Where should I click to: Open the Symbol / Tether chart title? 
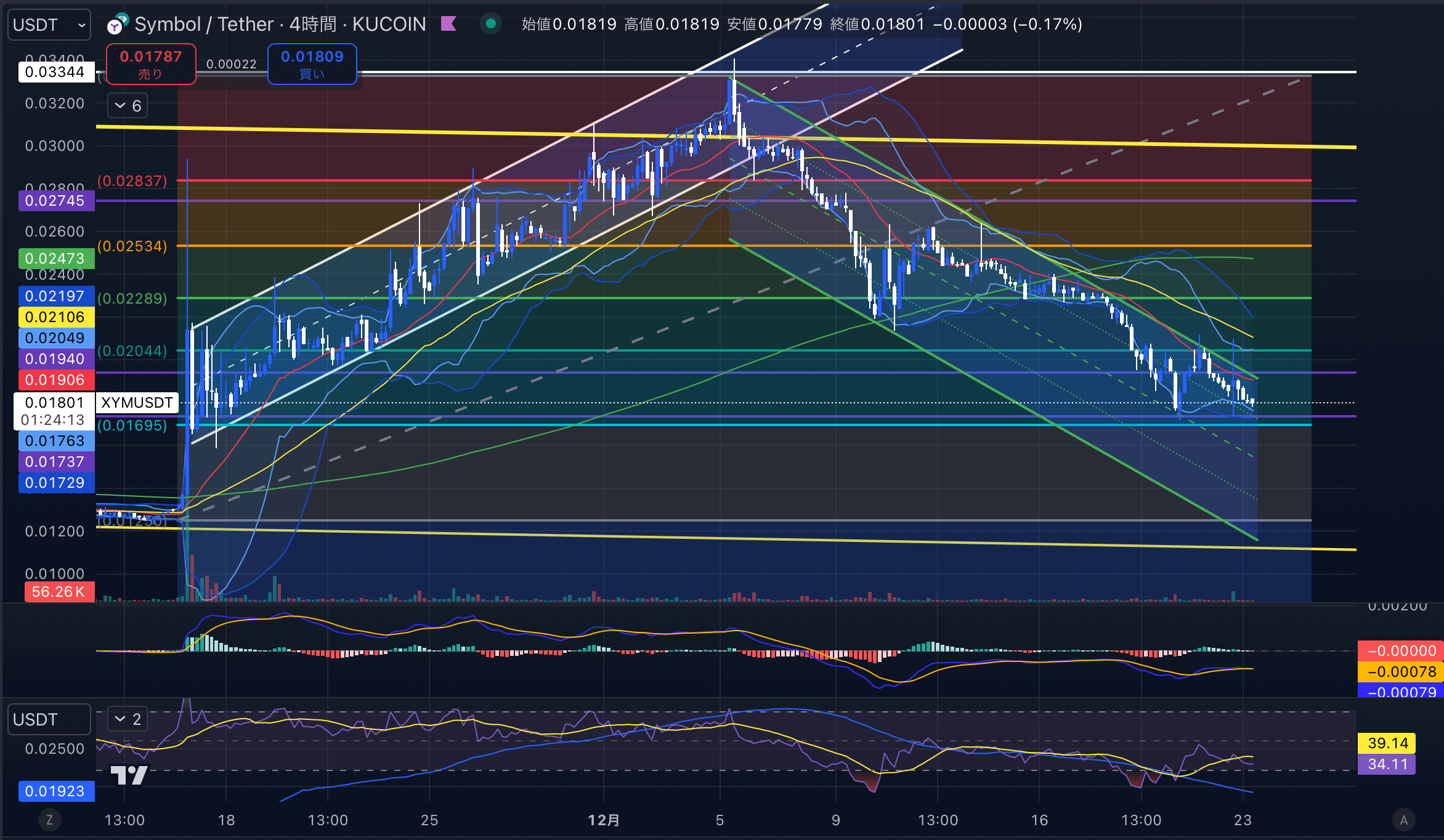[280, 24]
